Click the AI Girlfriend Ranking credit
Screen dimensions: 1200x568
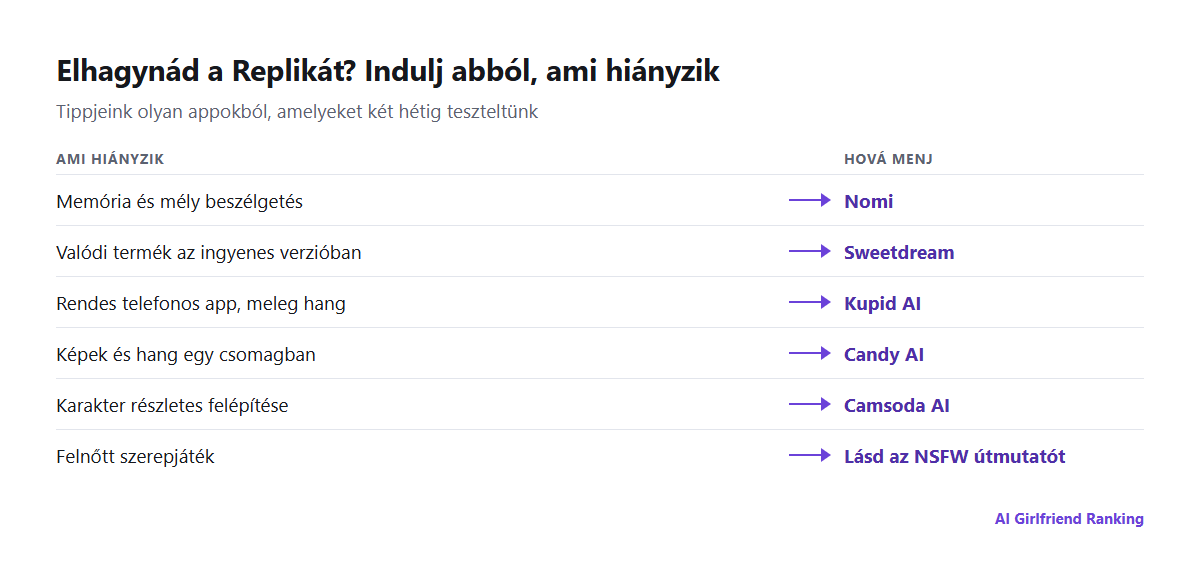pyautogui.click(x=1069, y=519)
